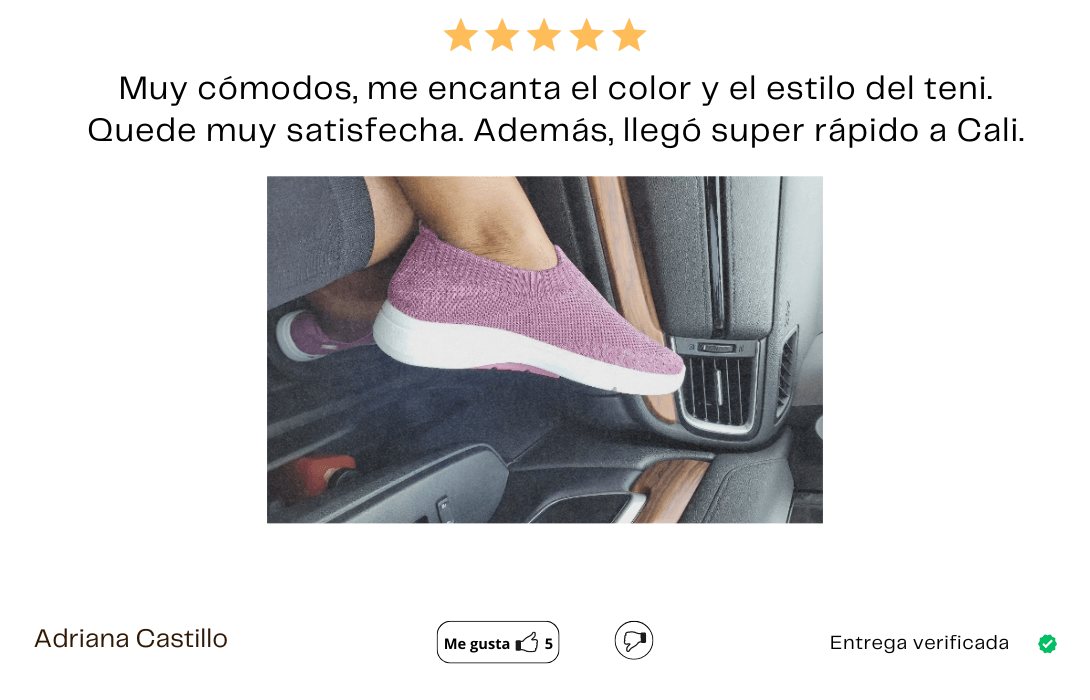Click the second review line mentioning Cali
This screenshot has height=700, width=1090.
pos(556,131)
